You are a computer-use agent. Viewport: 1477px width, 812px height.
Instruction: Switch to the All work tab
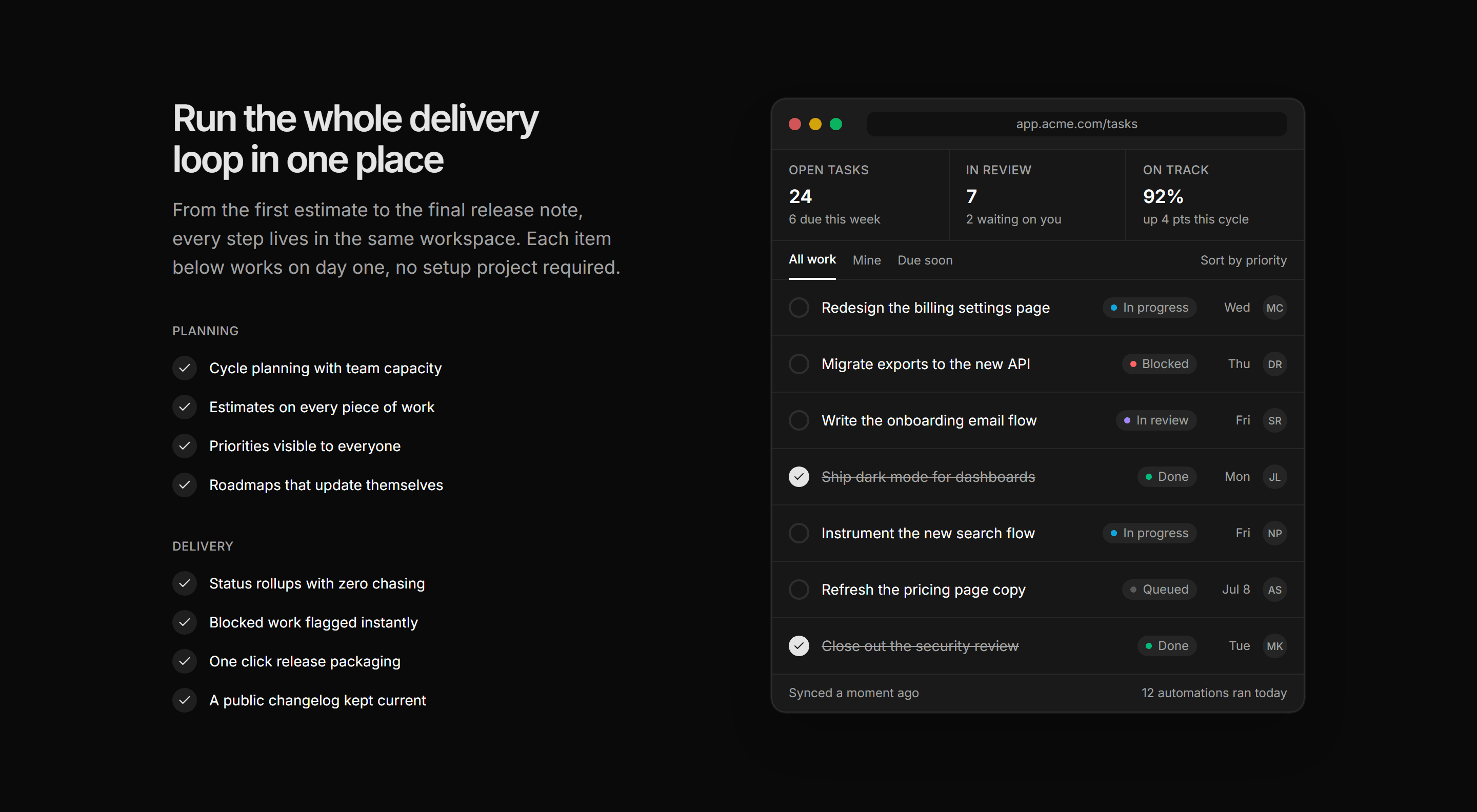click(x=812, y=259)
